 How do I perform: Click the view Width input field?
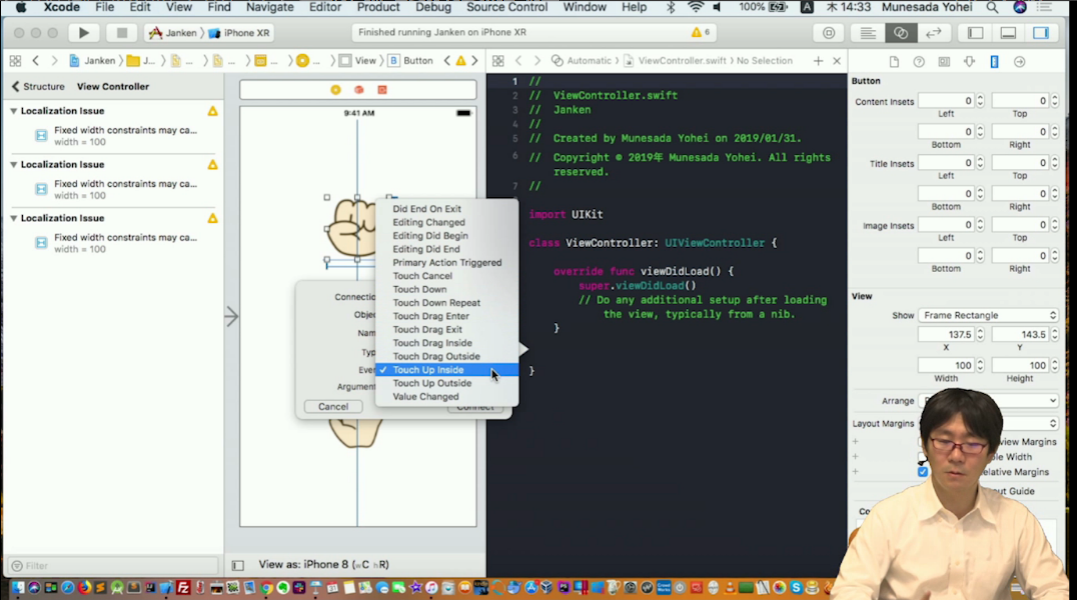946,366
